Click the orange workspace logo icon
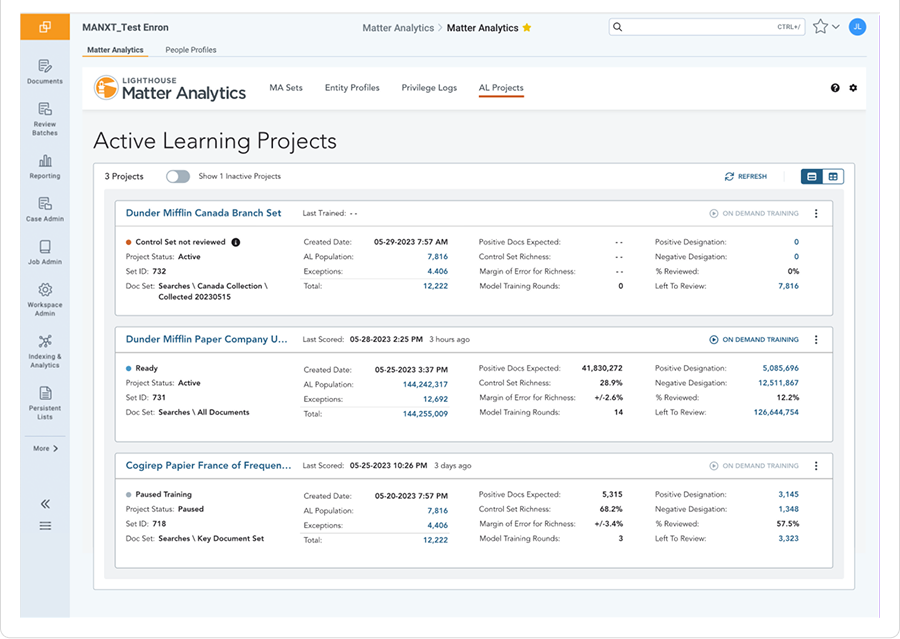Screen dimensions: 900x639 [x=45, y=27]
